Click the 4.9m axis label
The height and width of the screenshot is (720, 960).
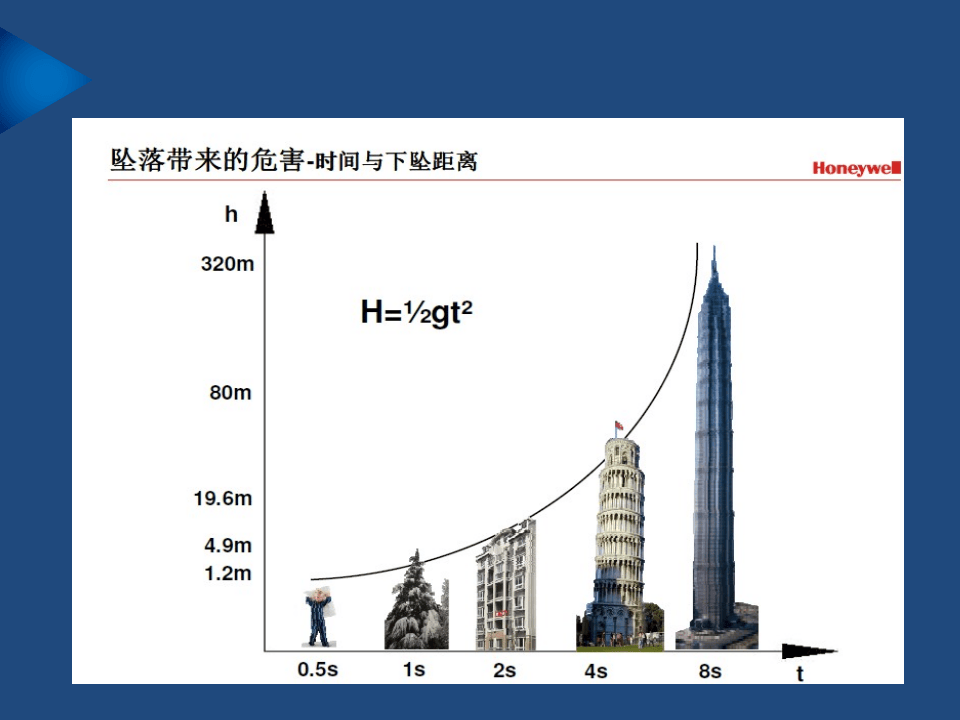[x=228, y=545]
